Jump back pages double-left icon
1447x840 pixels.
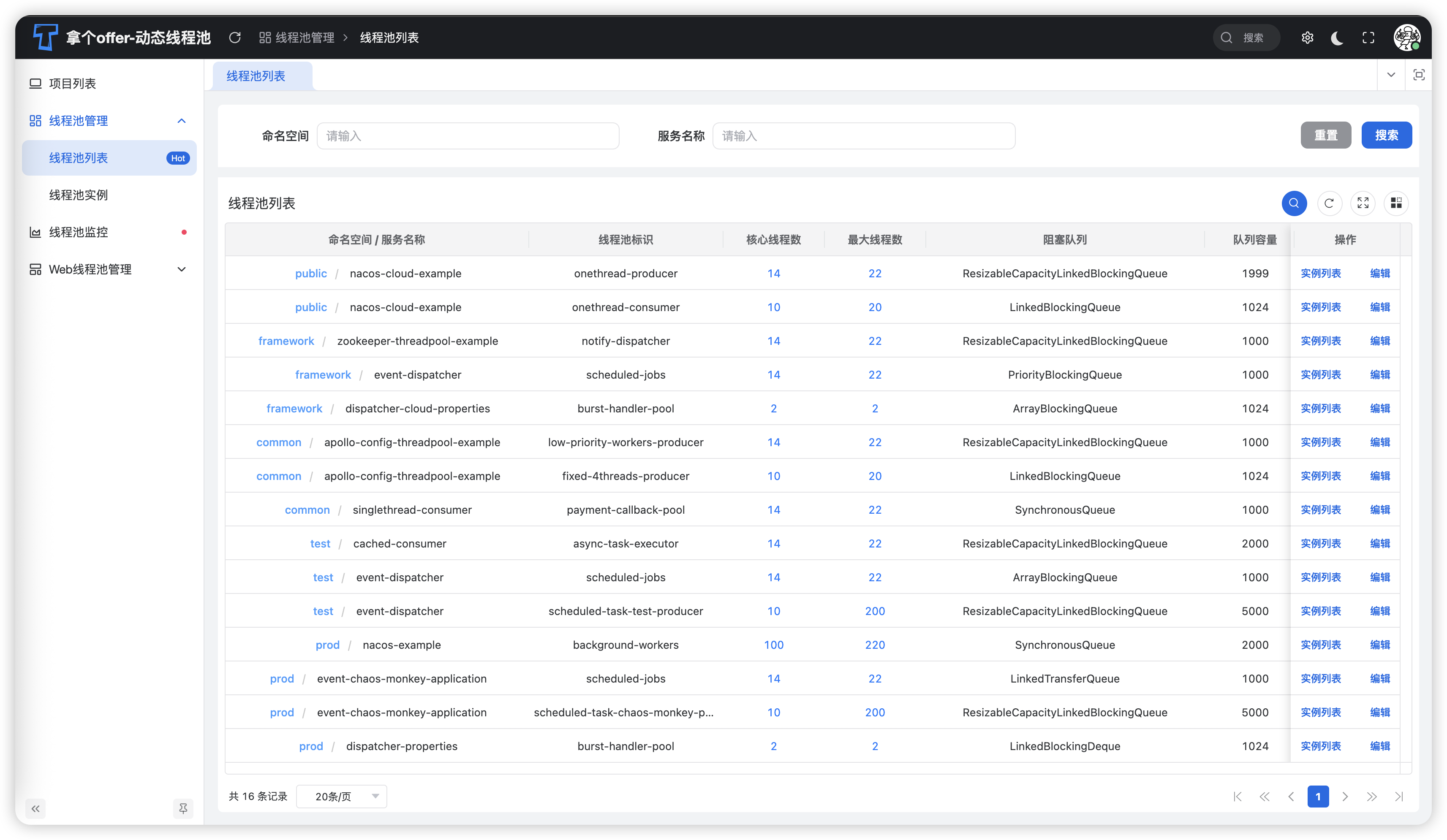pos(1265,797)
